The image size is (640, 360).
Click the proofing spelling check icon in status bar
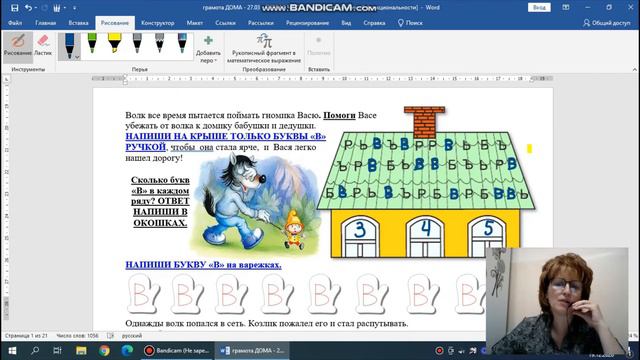[110, 336]
